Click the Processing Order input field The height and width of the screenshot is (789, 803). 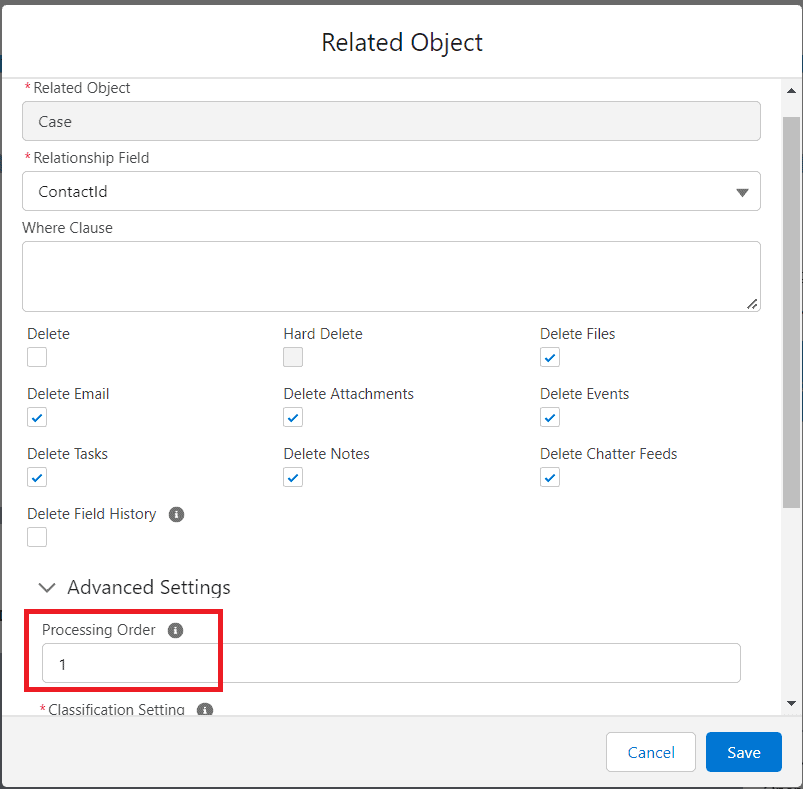tap(391, 663)
